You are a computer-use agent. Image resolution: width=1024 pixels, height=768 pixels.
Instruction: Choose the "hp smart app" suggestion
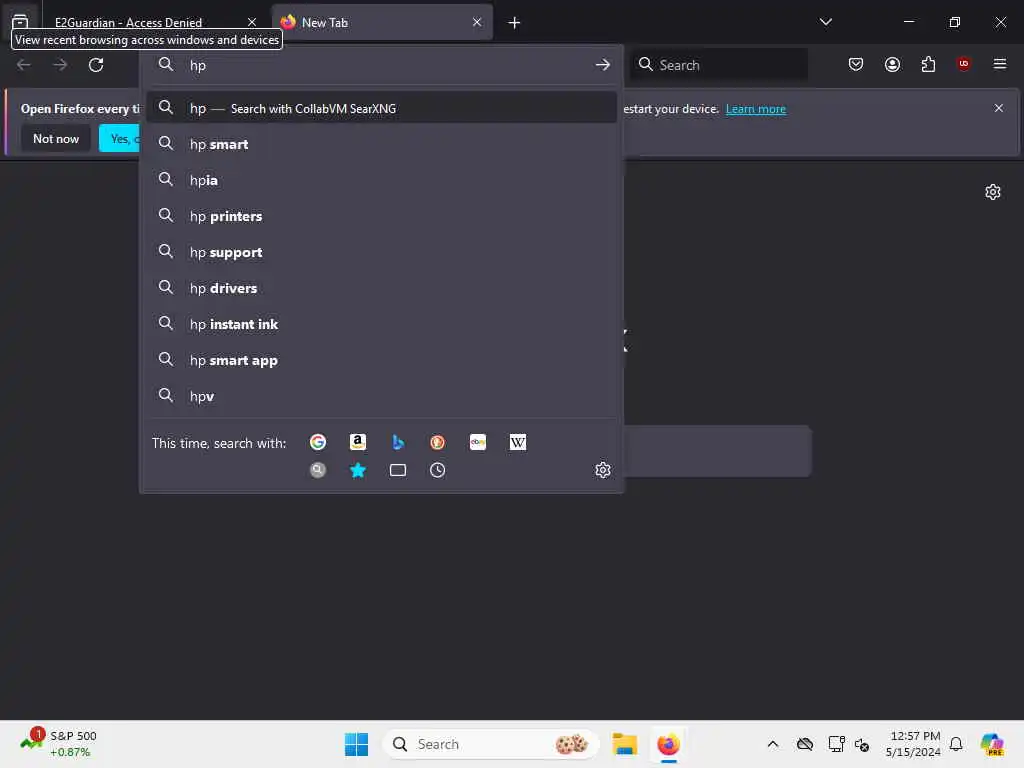pos(381,360)
